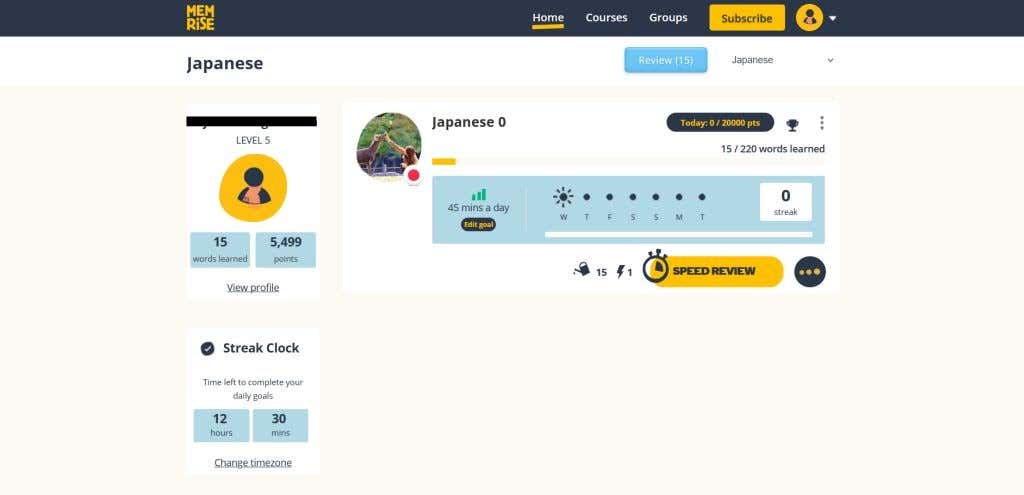Open the vertical three-dot course menu
1024x495 pixels.
coord(822,123)
